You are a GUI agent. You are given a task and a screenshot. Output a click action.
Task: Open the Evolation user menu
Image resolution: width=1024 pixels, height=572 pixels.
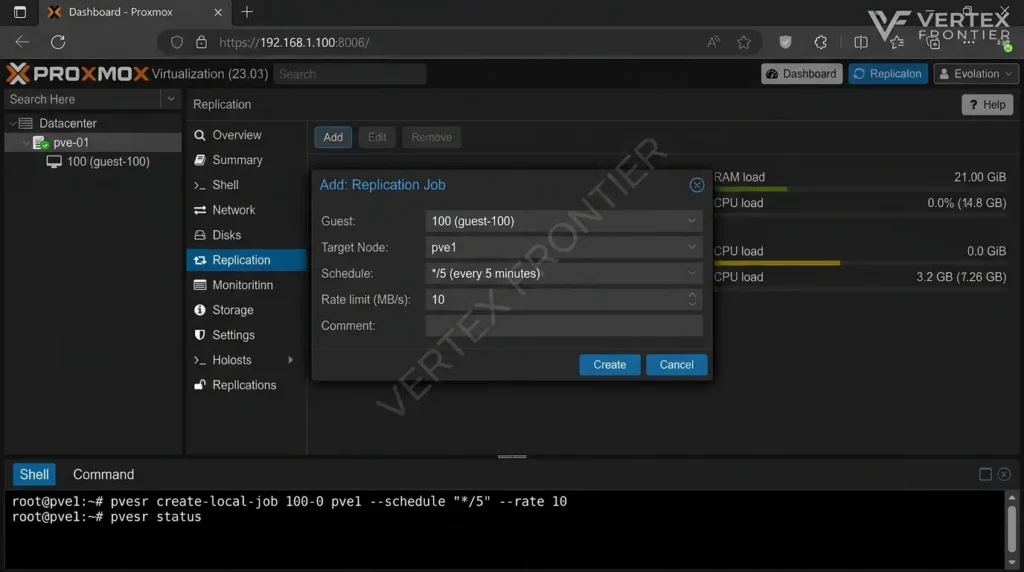[x=976, y=74]
